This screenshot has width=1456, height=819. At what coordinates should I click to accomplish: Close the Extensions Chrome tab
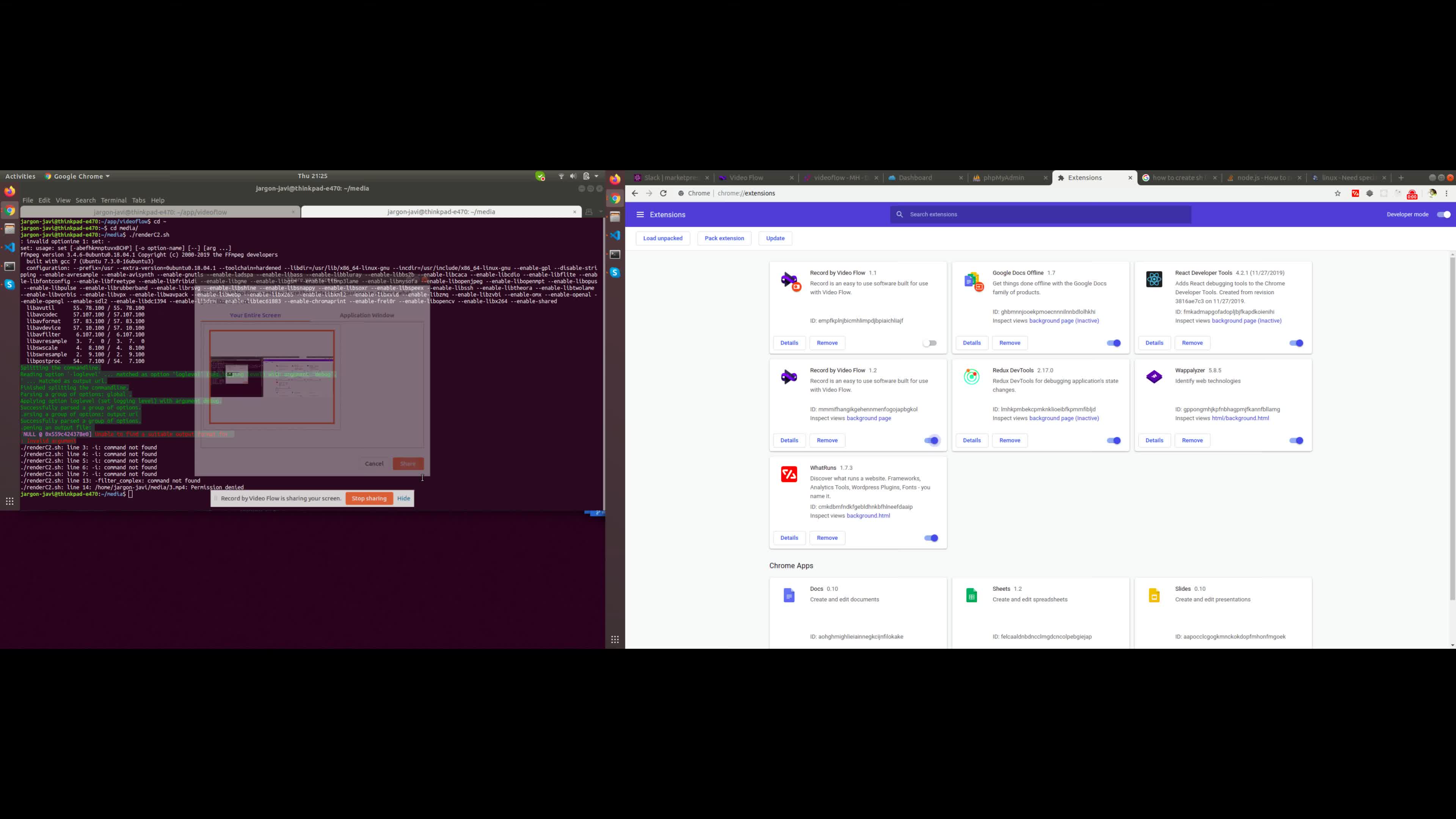tap(1130, 177)
